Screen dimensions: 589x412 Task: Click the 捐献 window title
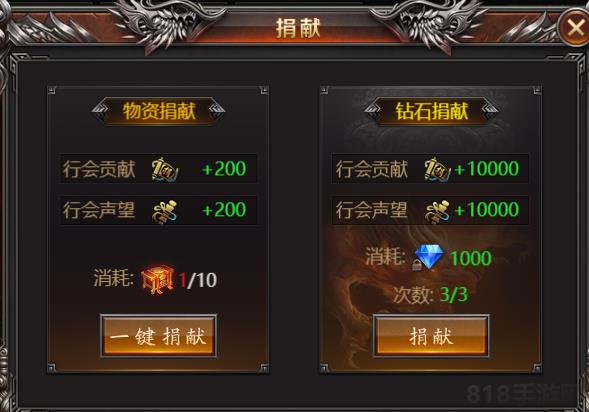point(298,28)
